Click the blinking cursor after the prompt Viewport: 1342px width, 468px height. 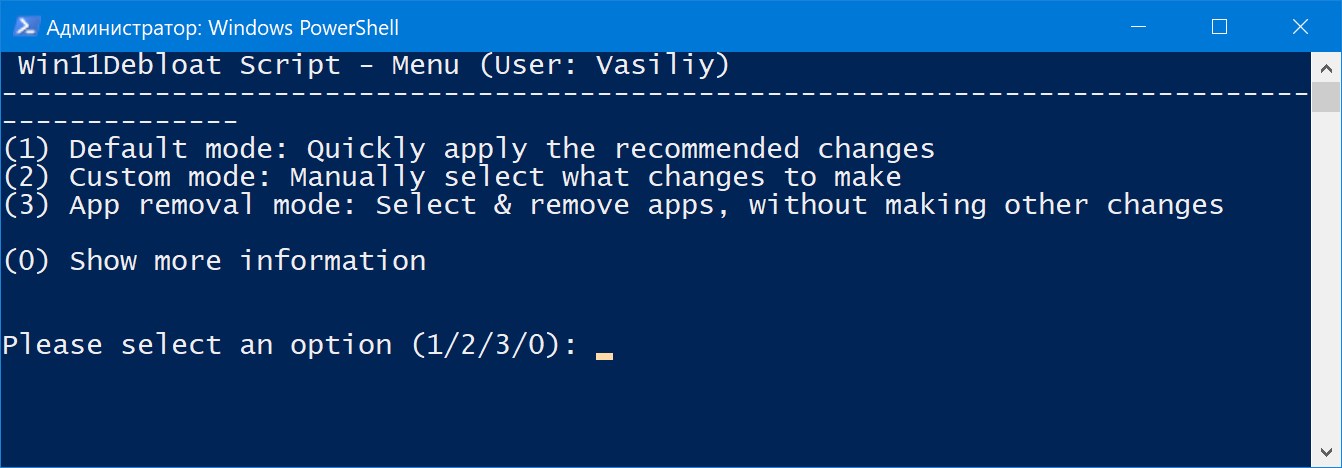point(604,354)
